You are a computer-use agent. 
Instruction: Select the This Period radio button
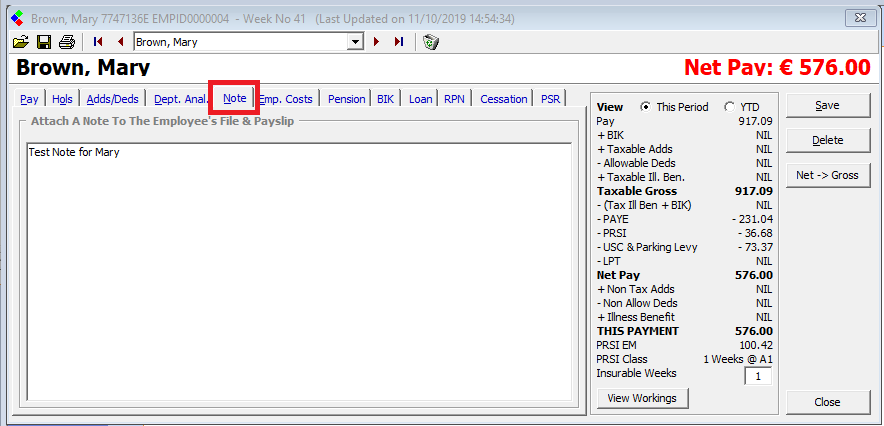coord(645,107)
